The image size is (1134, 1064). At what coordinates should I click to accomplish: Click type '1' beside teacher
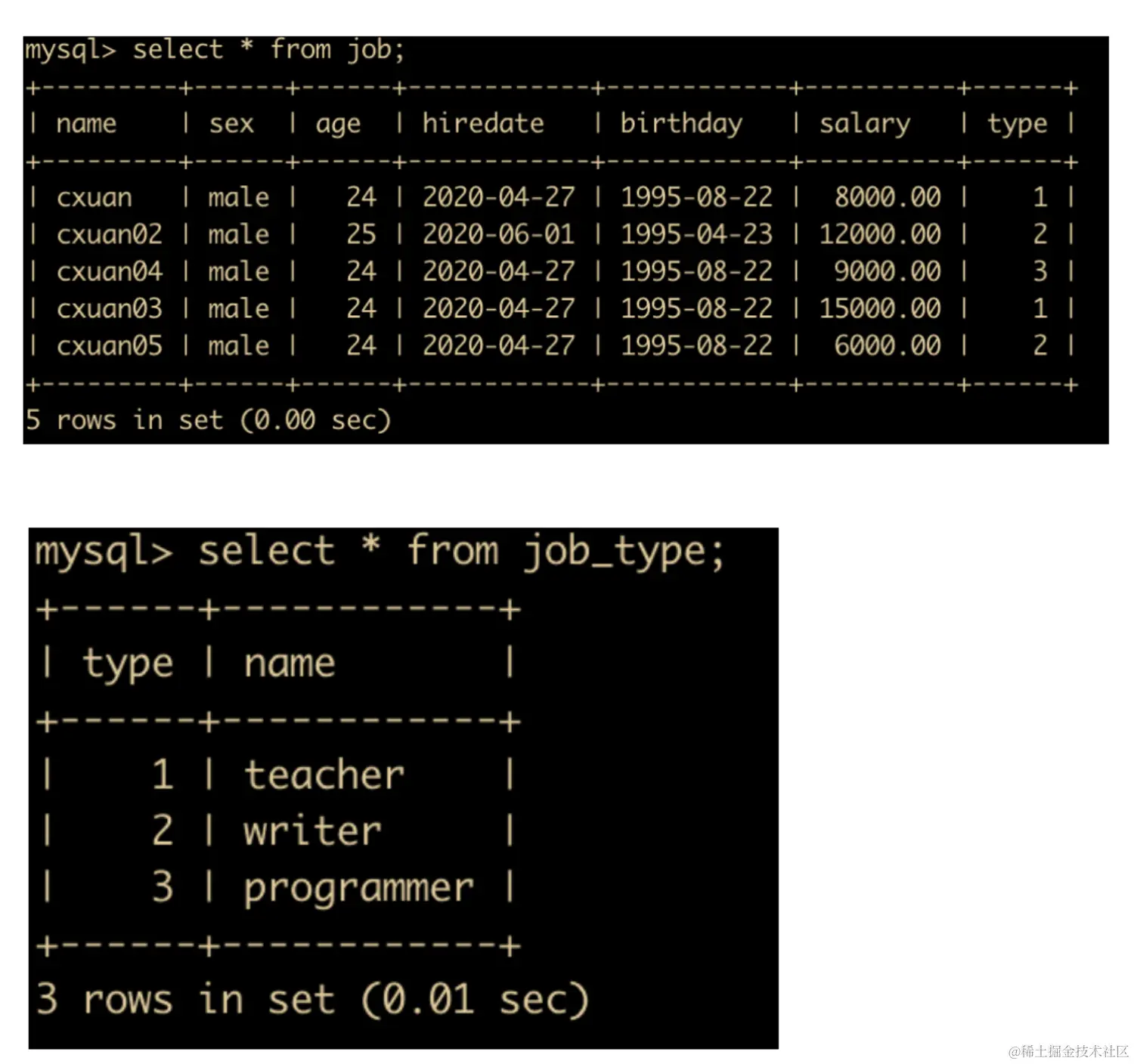(163, 775)
